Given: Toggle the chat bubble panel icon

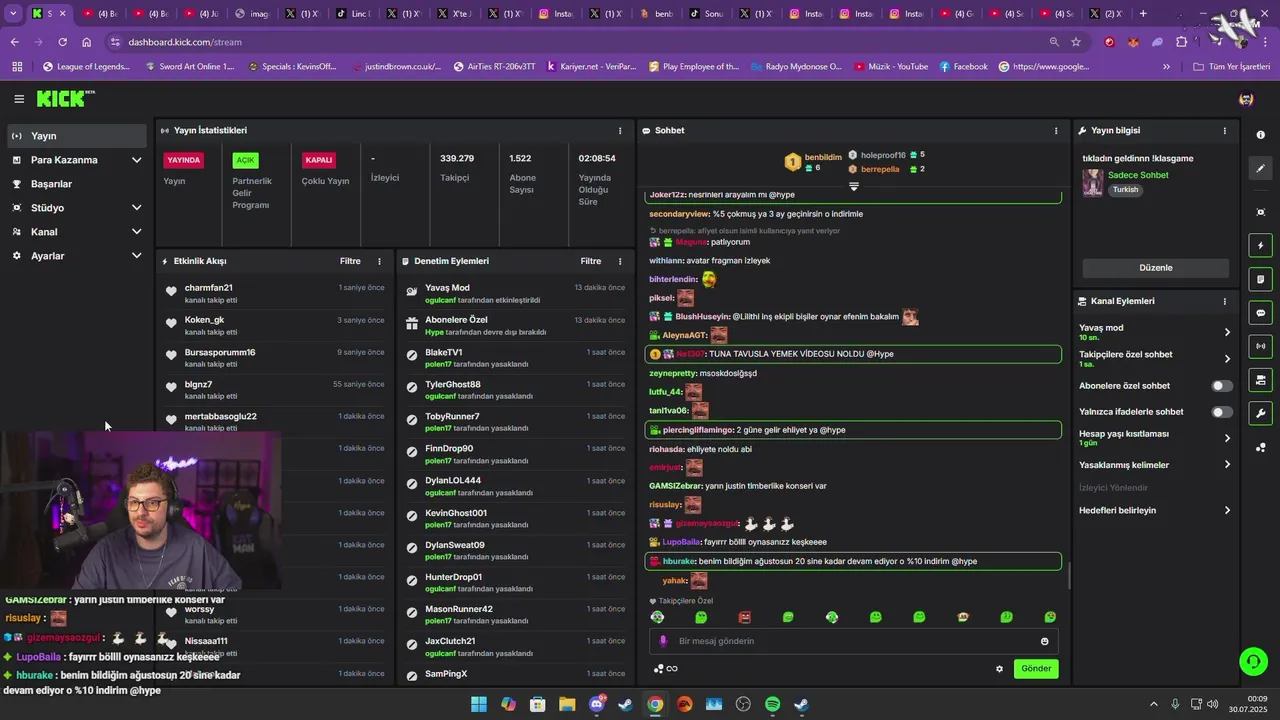Looking at the screenshot, I should pyautogui.click(x=1260, y=313).
